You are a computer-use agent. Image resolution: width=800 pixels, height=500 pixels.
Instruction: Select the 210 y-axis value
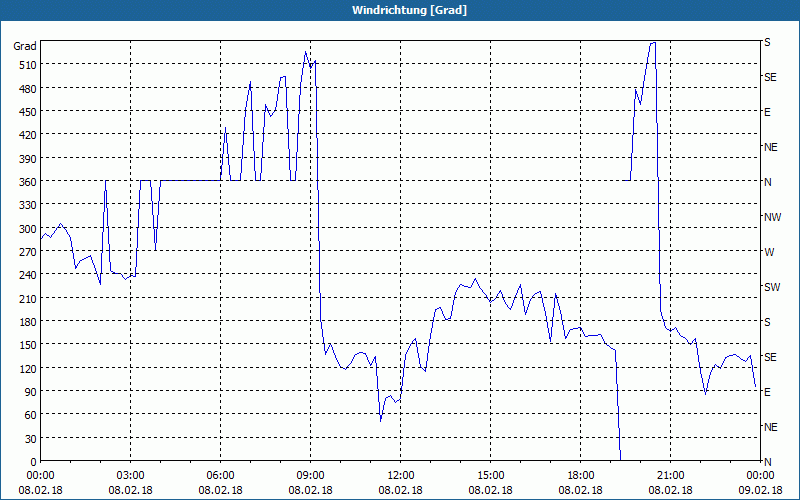coord(28,298)
